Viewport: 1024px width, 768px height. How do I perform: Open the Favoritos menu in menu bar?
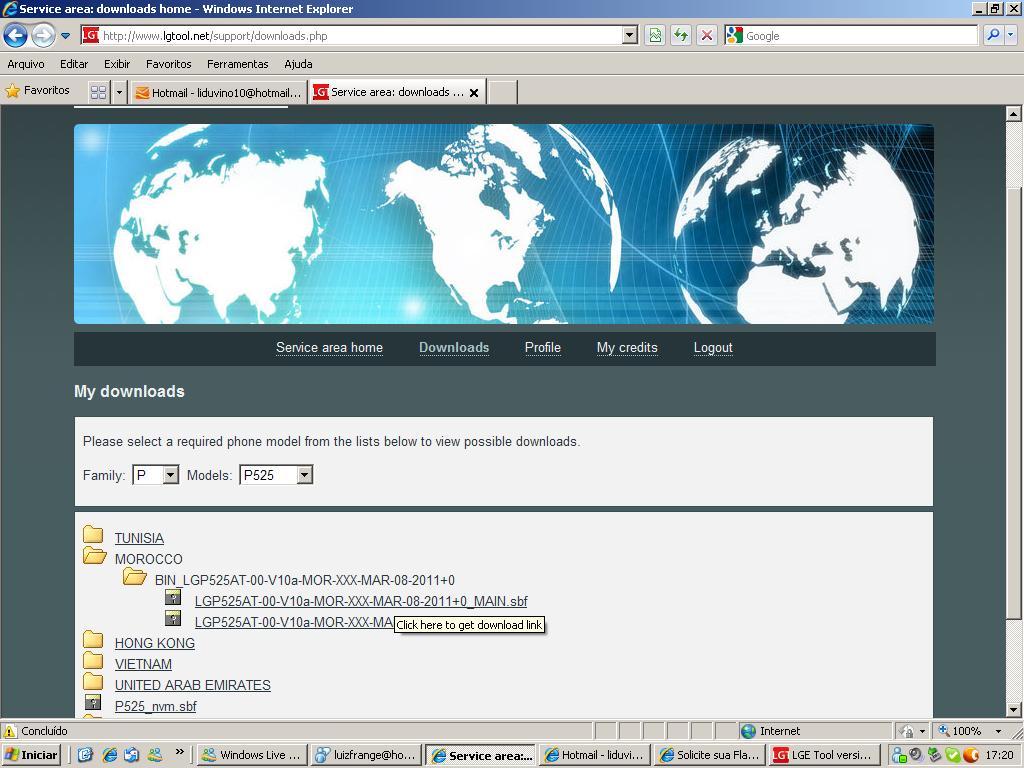[168, 64]
